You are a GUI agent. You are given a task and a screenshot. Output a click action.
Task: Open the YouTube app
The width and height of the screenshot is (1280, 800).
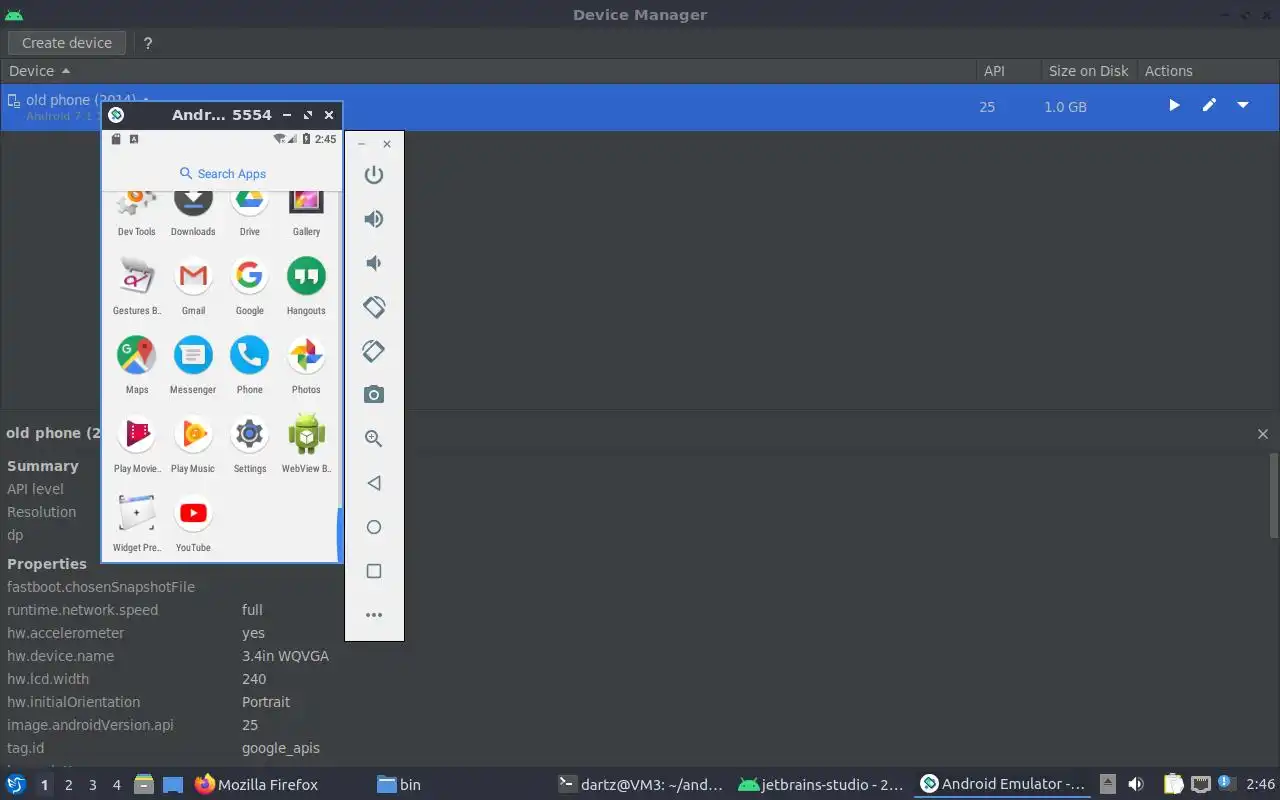pyautogui.click(x=193, y=522)
